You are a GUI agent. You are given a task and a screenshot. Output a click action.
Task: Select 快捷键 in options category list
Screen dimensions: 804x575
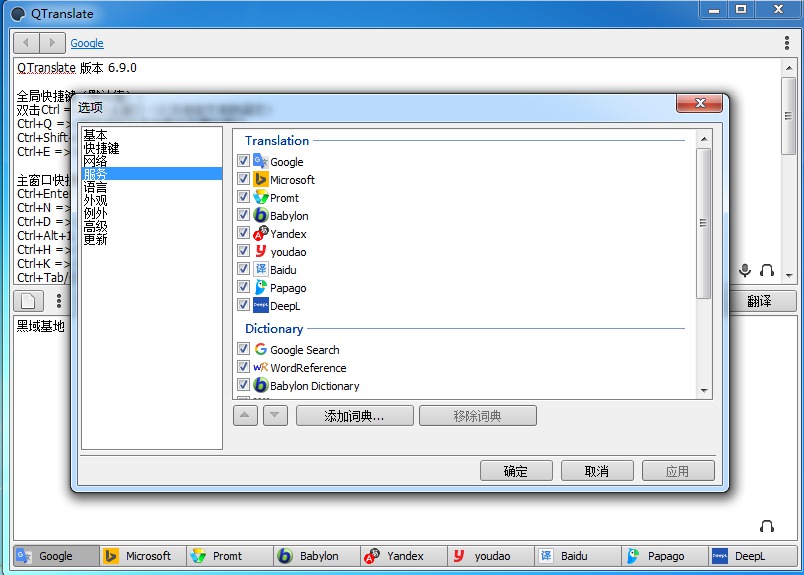(152, 148)
